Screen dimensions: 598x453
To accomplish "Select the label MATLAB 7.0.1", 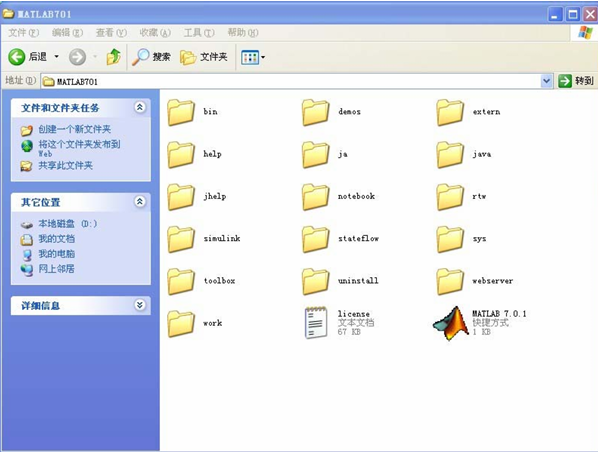I will [x=500, y=313].
